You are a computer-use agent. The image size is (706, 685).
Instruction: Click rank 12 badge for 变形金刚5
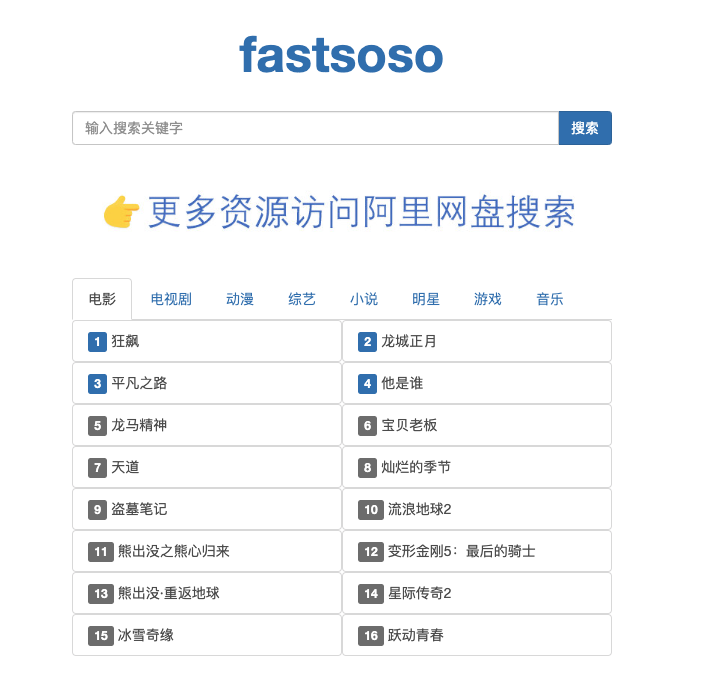pos(371,552)
